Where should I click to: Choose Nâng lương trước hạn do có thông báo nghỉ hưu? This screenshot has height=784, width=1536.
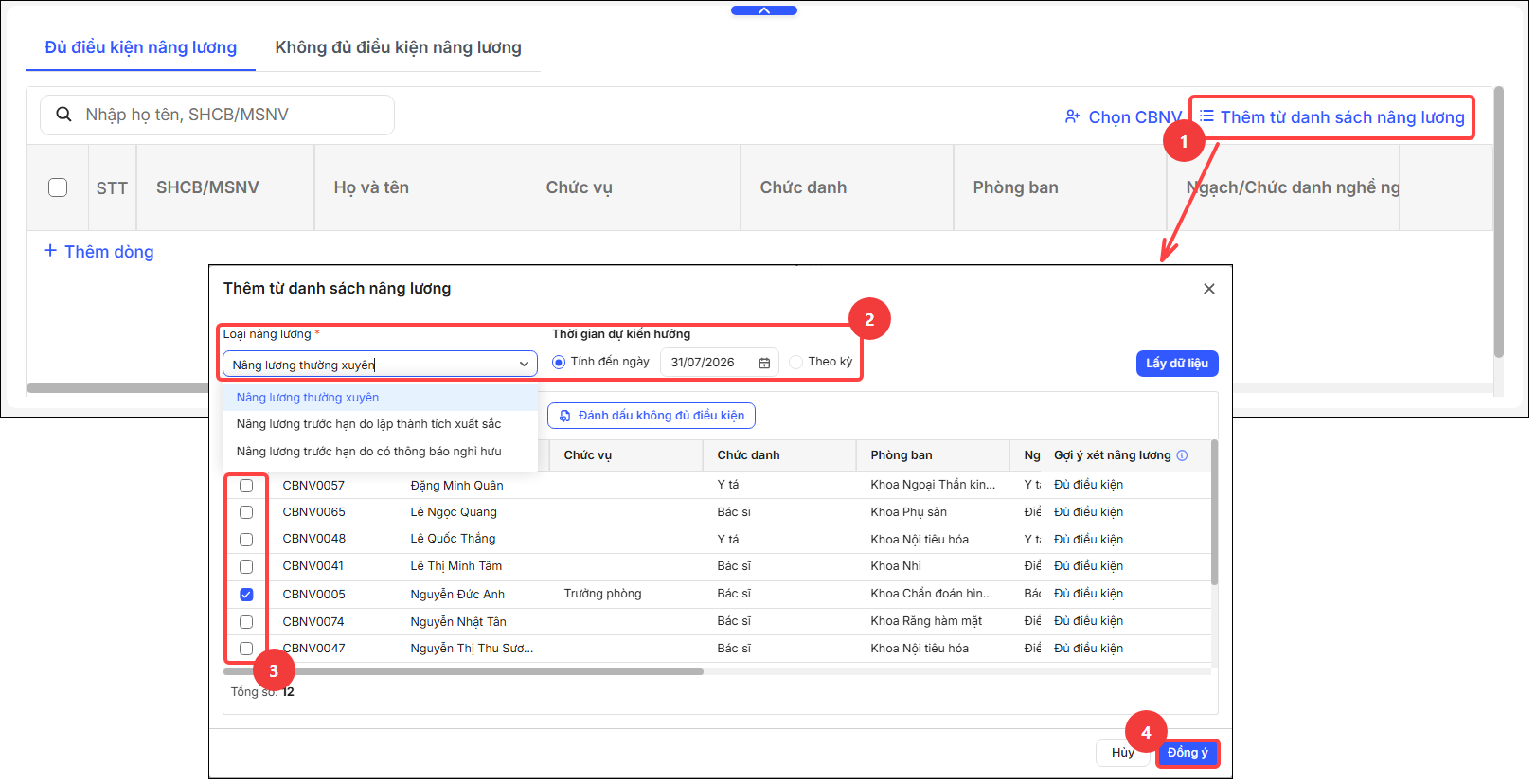[x=380, y=452]
